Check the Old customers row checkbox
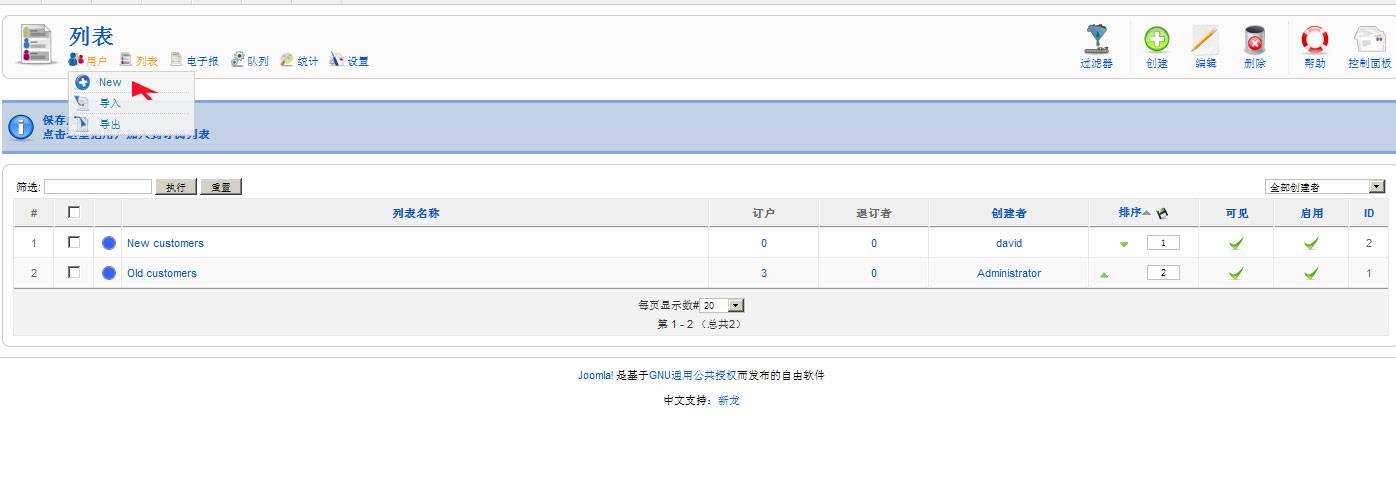 coord(74,272)
